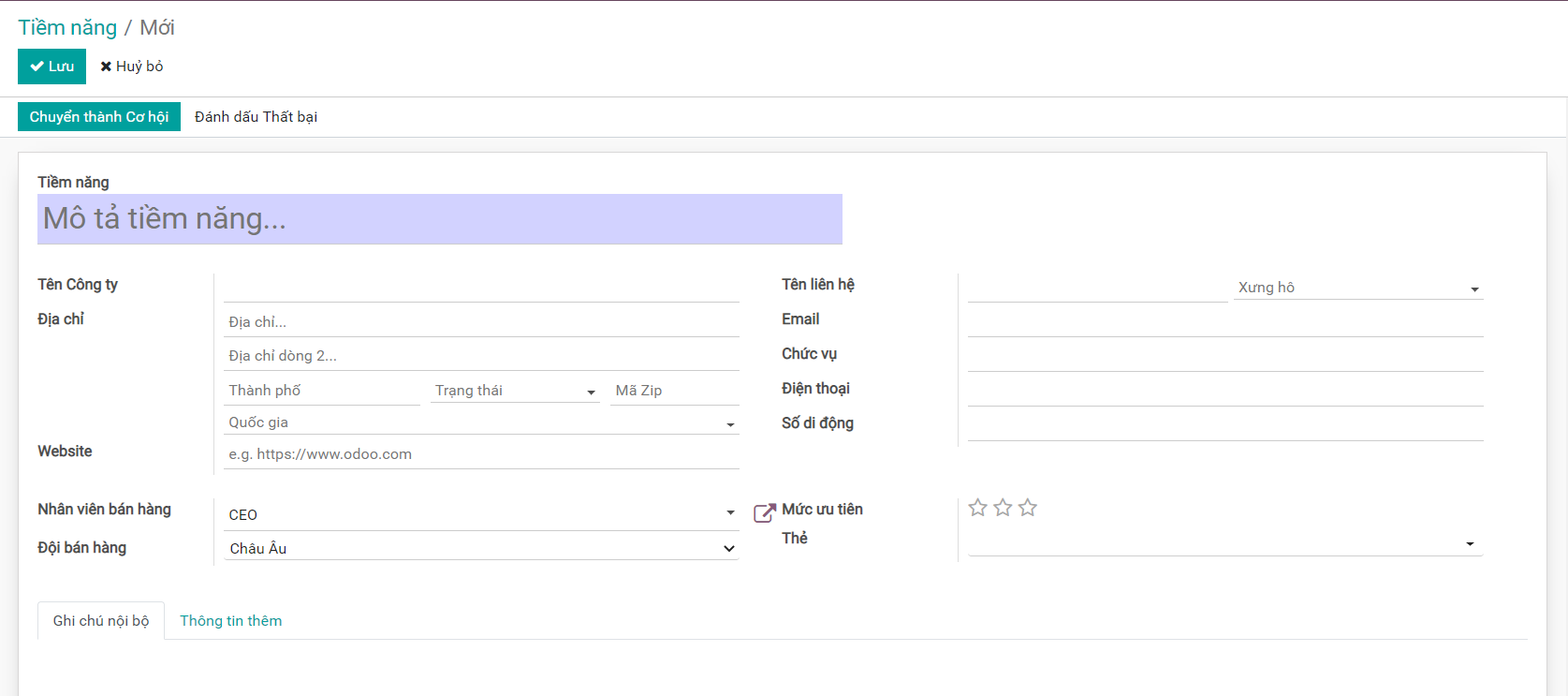Expand the Xưng hô title dropdown

[1359, 288]
